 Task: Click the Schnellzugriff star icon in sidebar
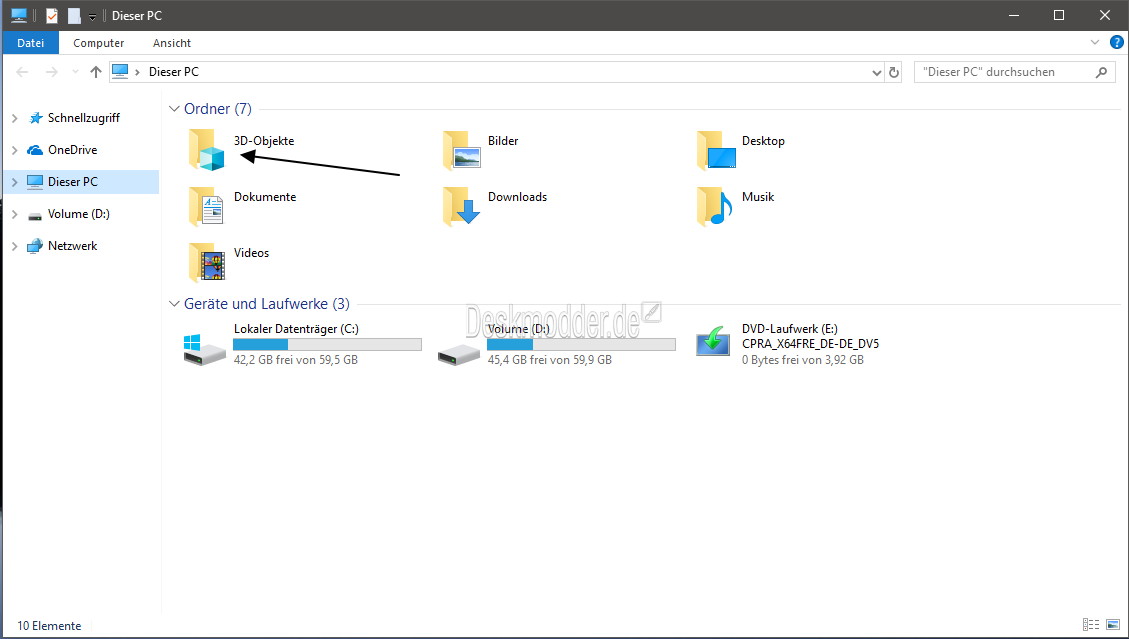[35, 117]
